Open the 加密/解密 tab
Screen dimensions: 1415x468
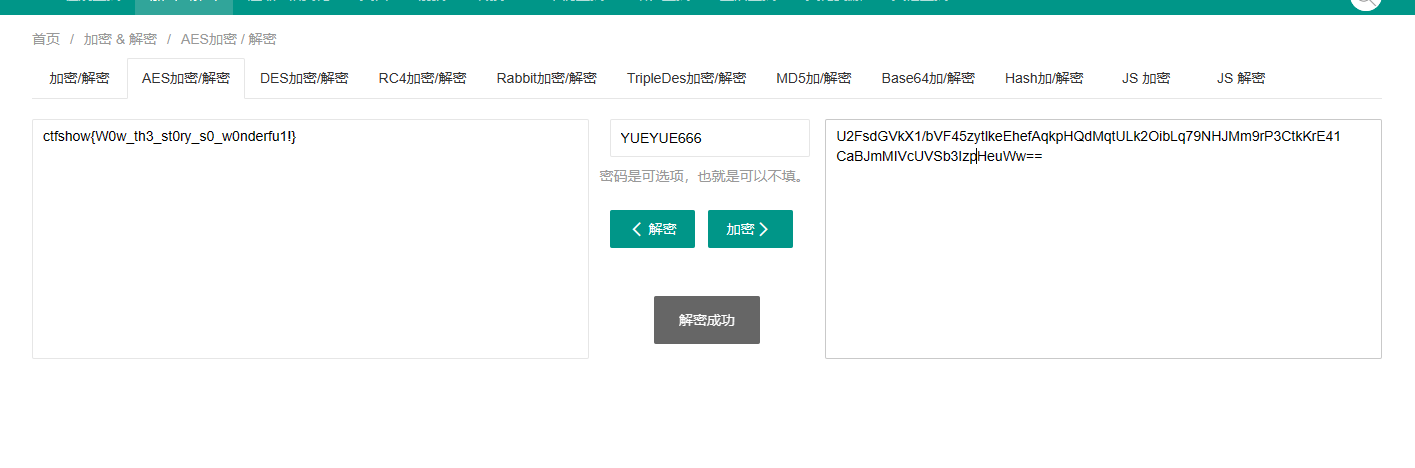pos(79,78)
